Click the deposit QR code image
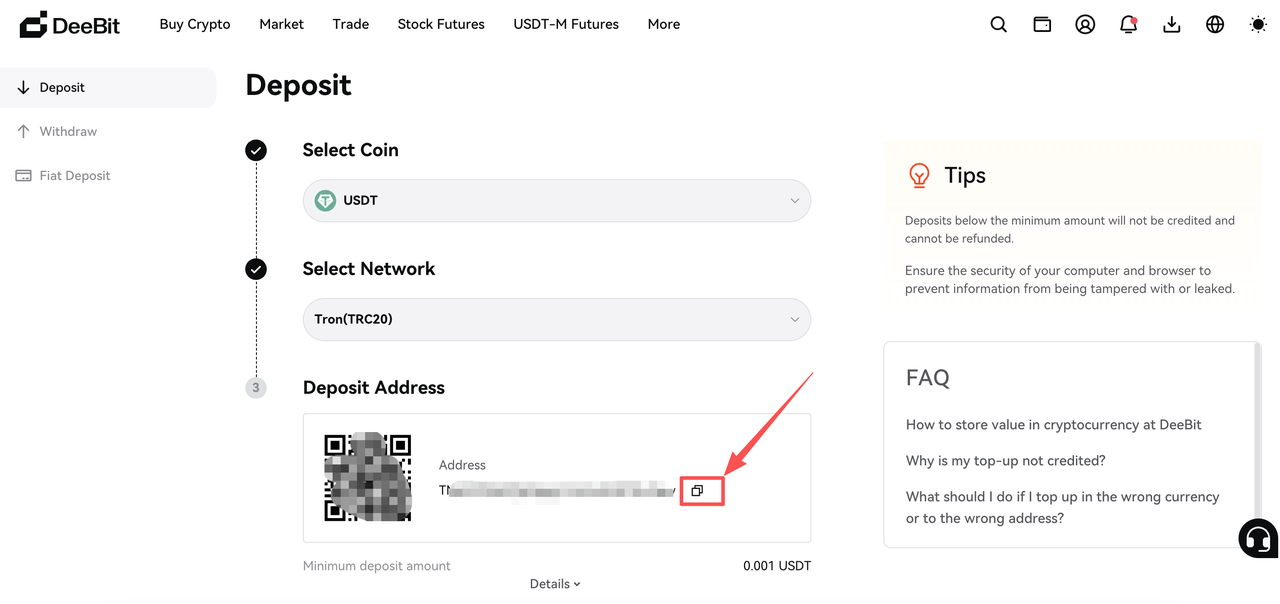This screenshot has width=1280, height=604. tap(368, 477)
